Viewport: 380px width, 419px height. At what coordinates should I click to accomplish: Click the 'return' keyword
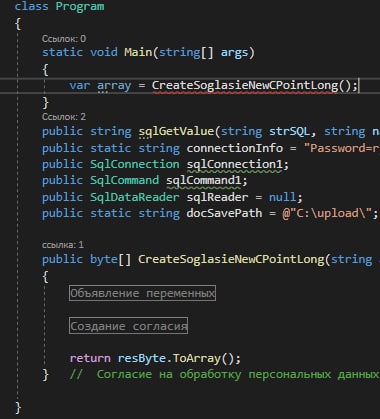point(90,359)
